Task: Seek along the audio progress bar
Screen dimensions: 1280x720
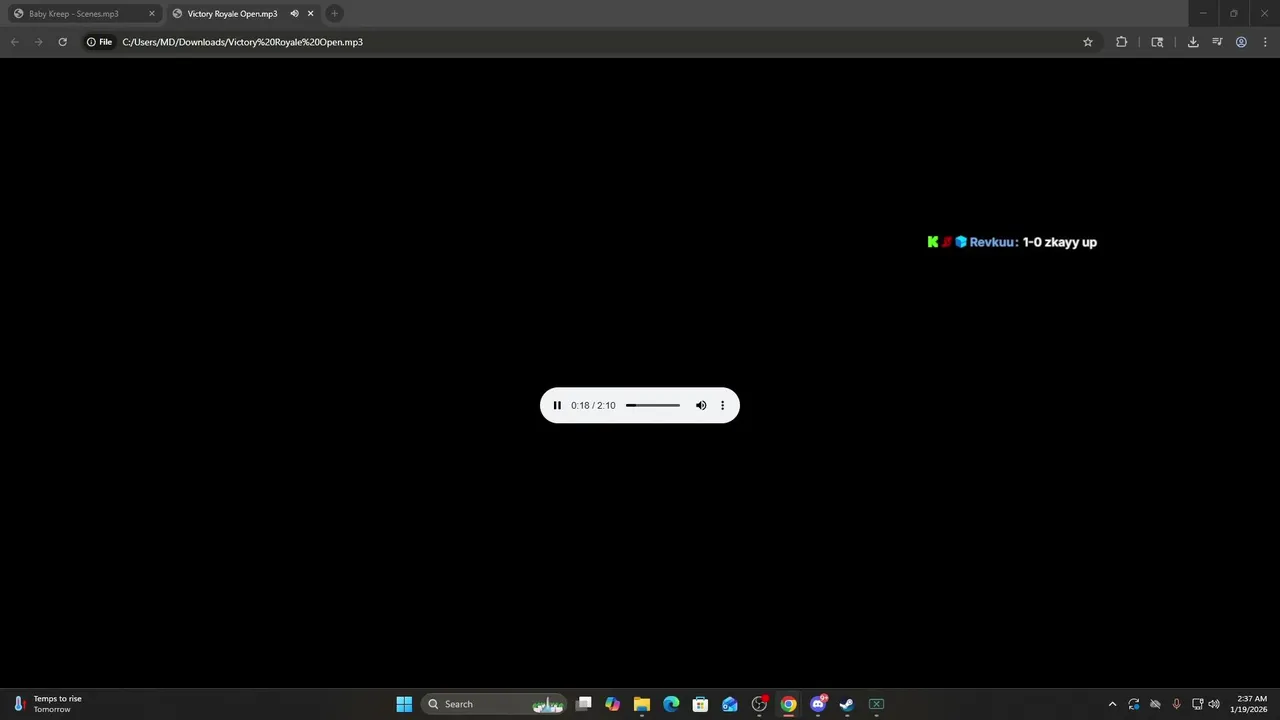Action: pyautogui.click(x=653, y=405)
